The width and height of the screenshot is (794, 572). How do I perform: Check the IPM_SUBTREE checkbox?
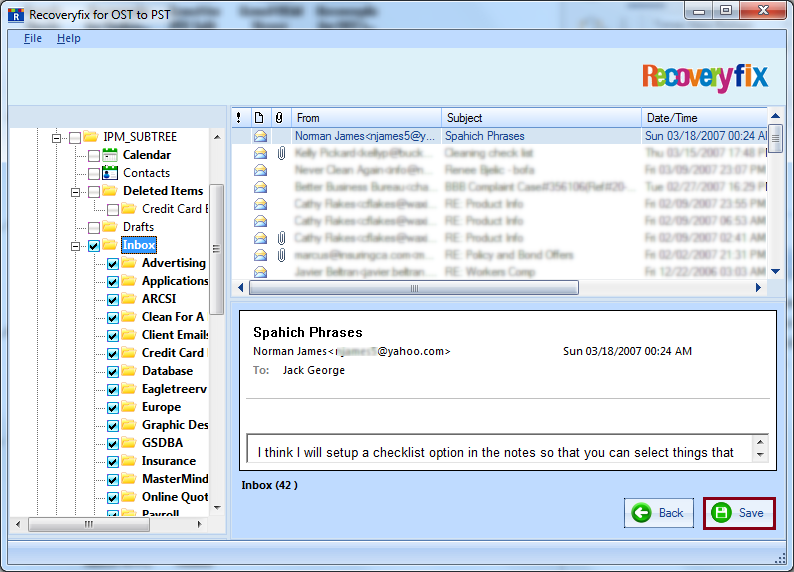coord(75,138)
